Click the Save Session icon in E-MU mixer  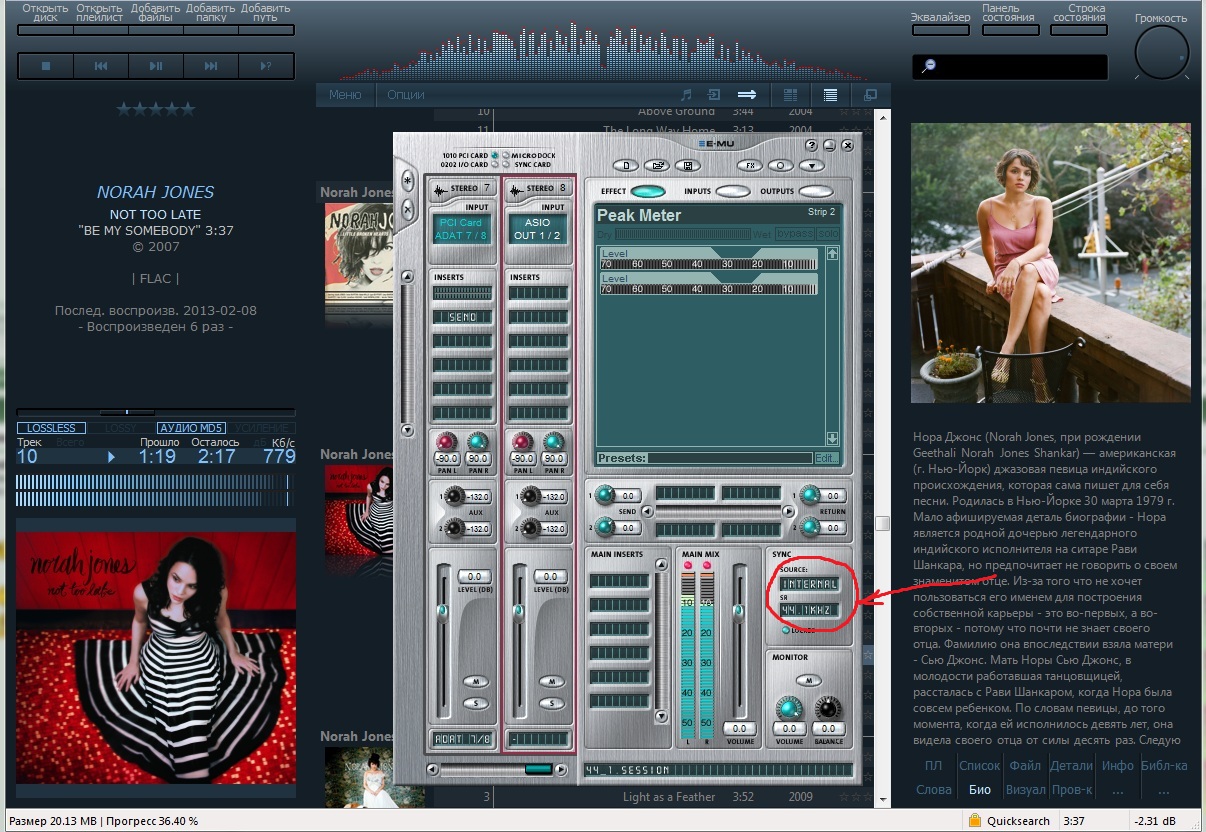[x=686, y=165]
